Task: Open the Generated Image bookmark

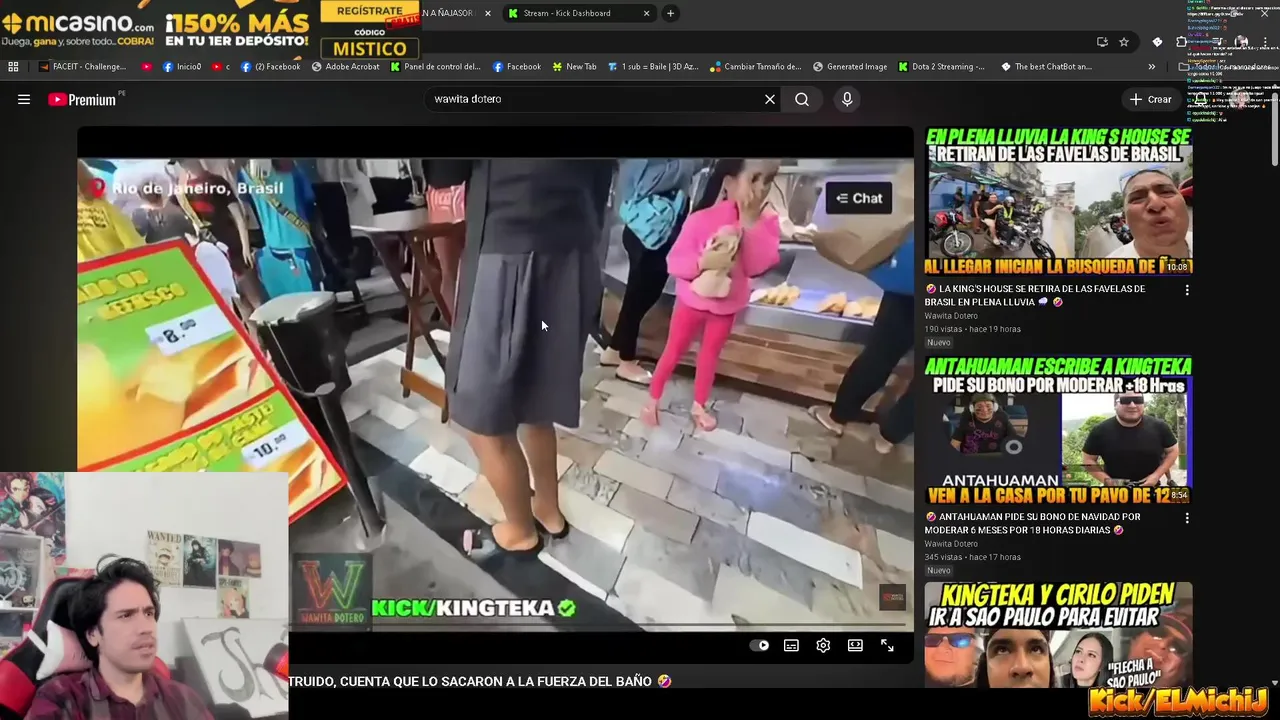Action: click(x=850, y=67)
